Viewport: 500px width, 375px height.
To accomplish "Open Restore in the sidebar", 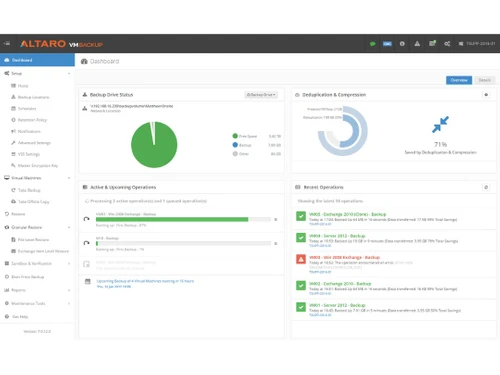I will 18,214.
